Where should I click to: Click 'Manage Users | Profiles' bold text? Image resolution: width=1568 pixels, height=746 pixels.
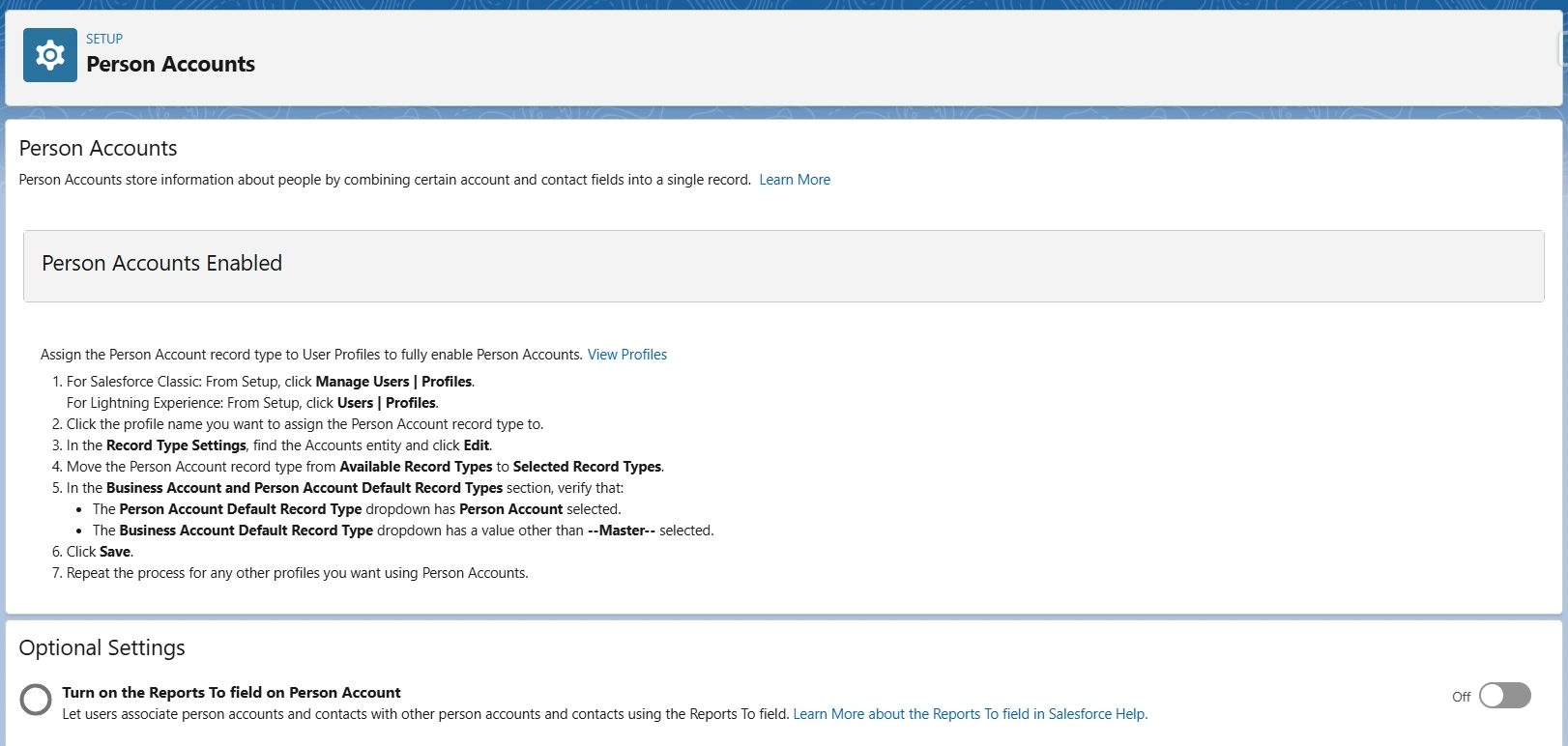(x=394, y=382)
